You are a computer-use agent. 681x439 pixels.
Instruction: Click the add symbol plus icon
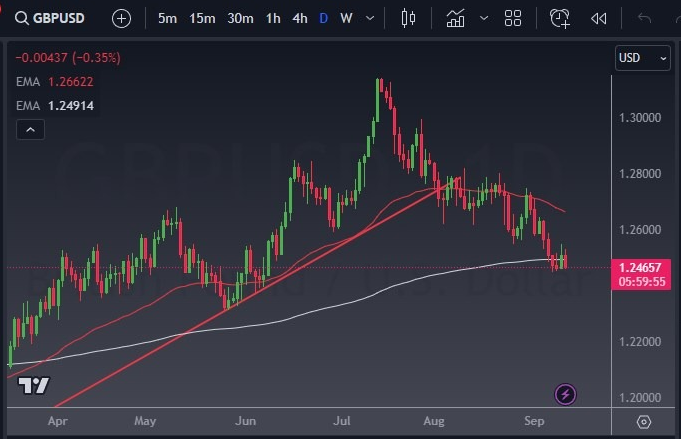pos(121,18)
